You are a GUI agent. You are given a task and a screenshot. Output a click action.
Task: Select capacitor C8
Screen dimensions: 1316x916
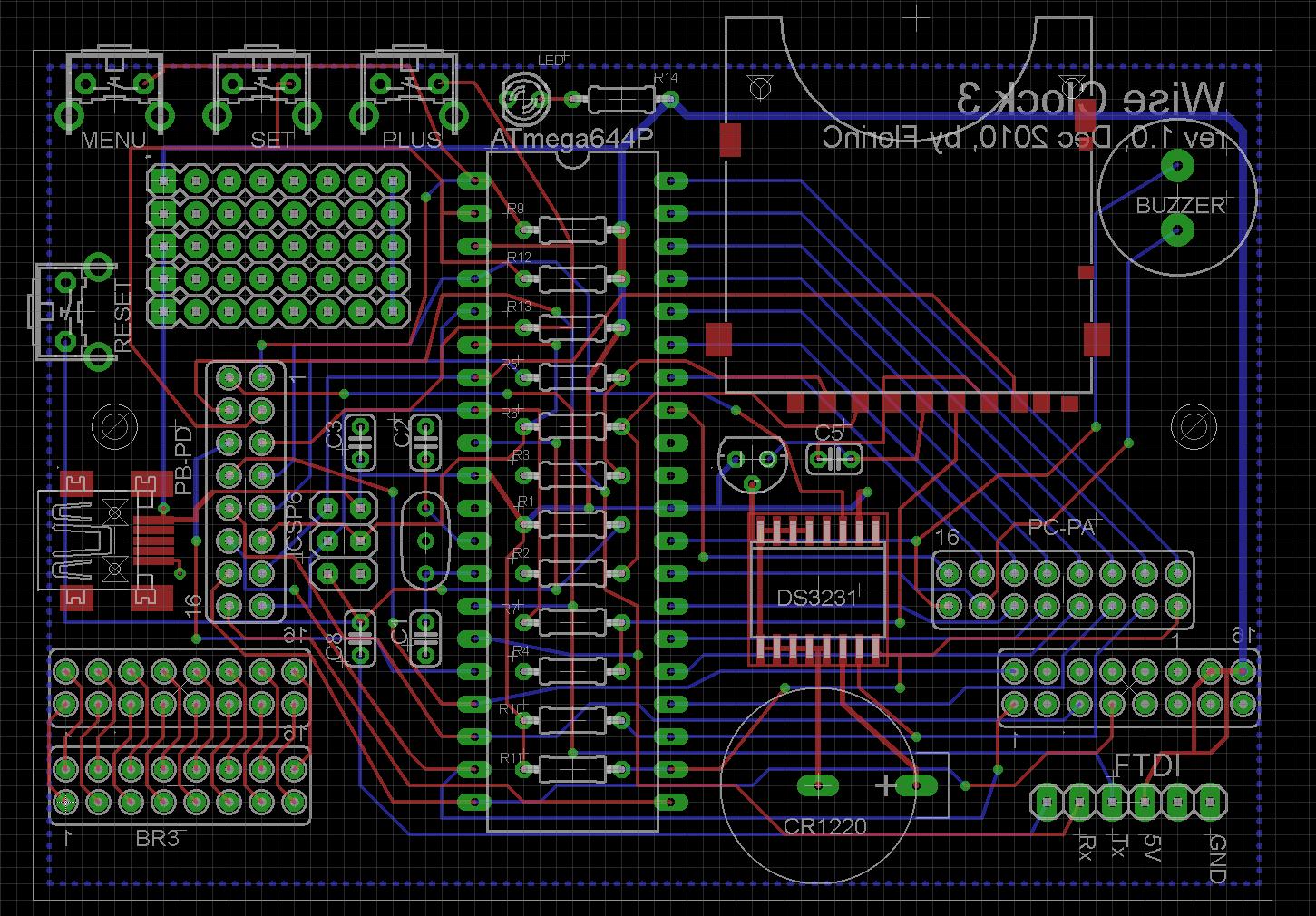pyautogui.click(x=361, y=638)
